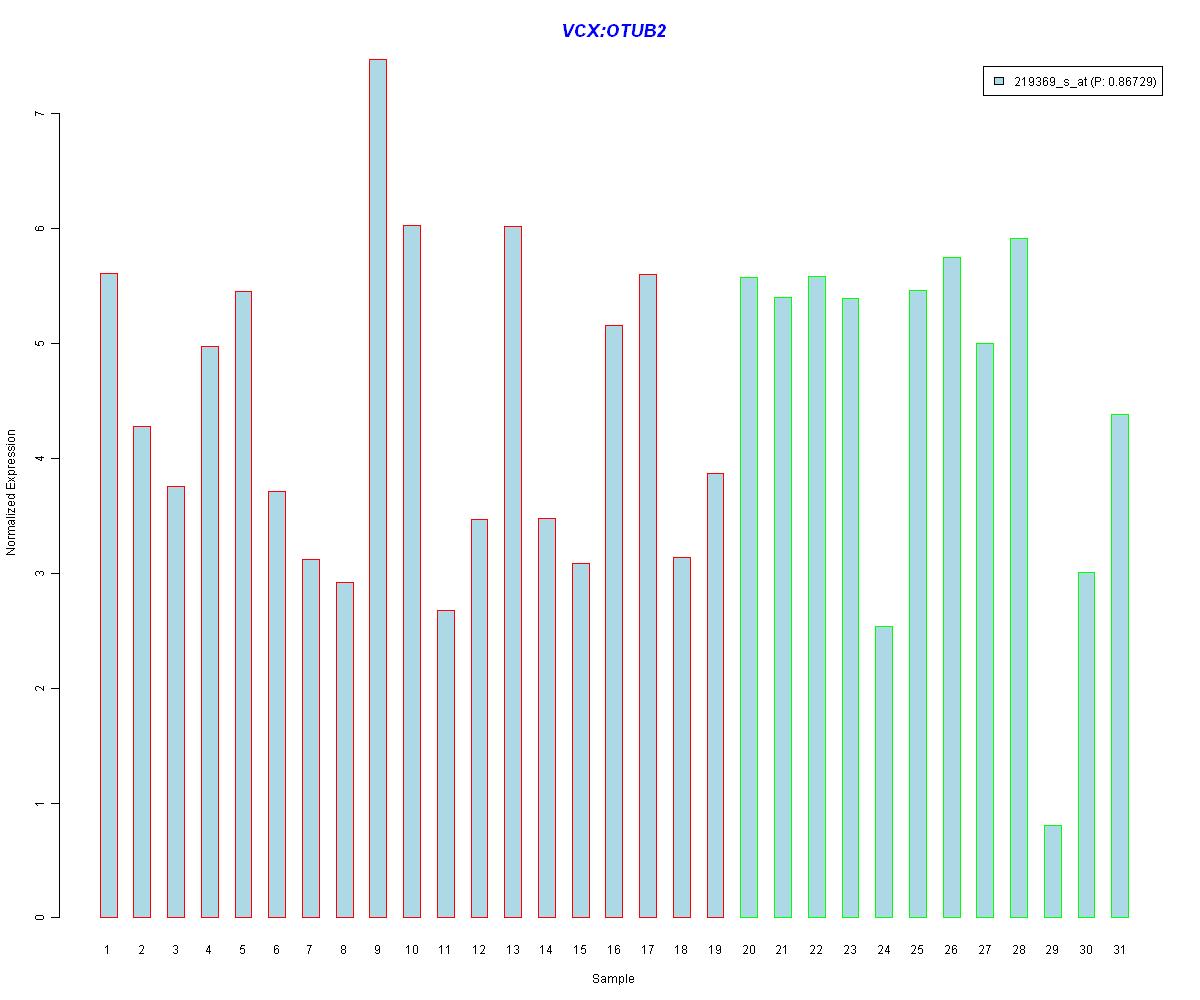Screen dimensions: 1200x1000
Task: Click y-axis tick label 4
Action: pos(41,459)
